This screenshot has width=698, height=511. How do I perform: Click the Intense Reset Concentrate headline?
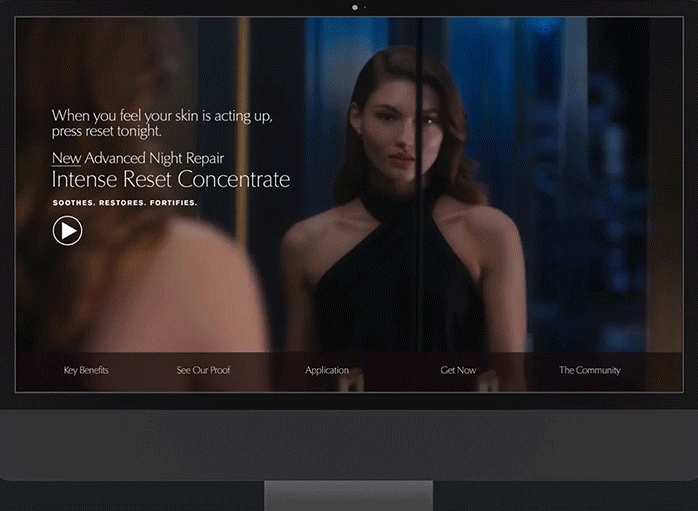tap(171, 179)
